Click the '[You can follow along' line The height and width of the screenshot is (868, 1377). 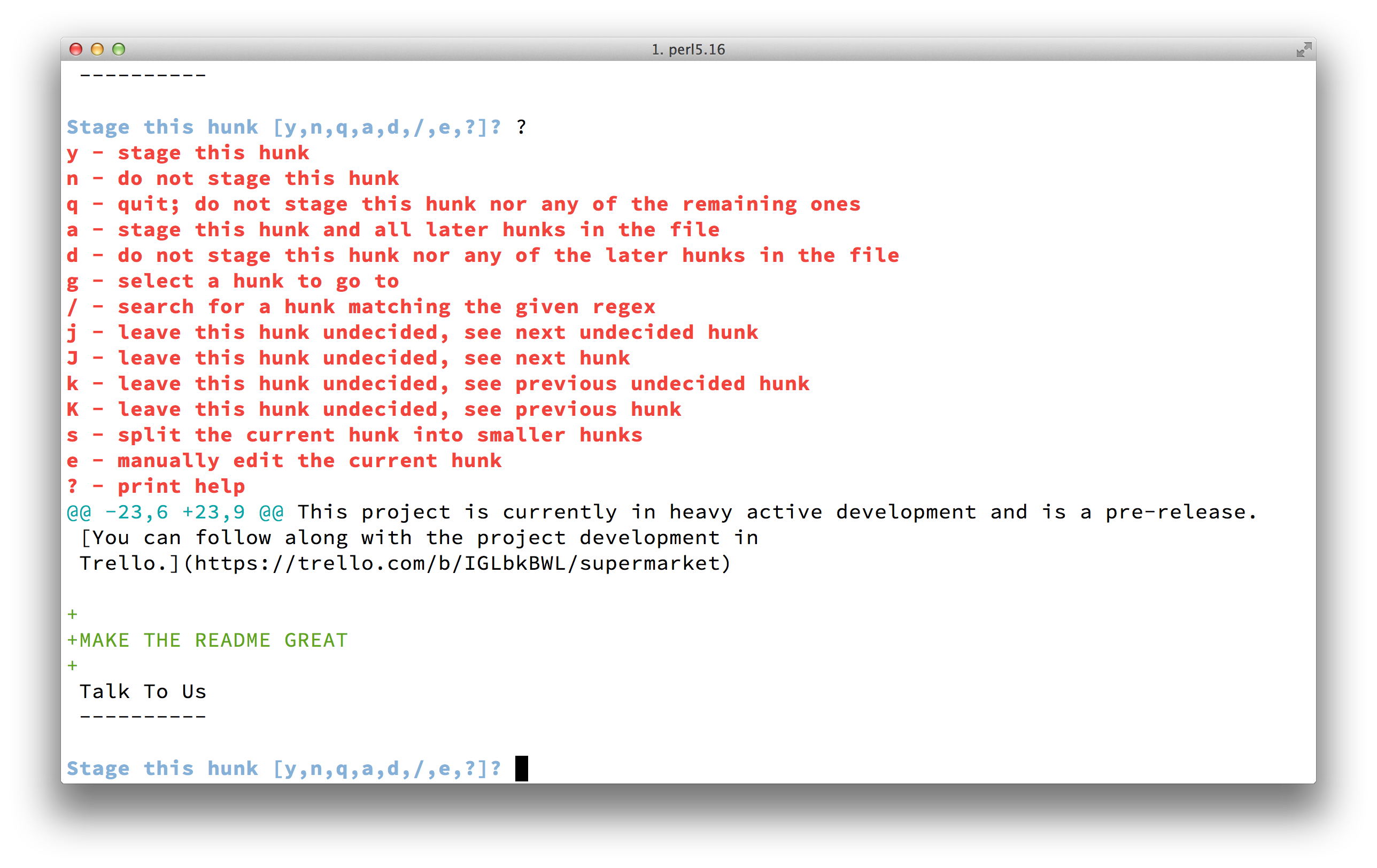pyautogui.click(x=419, y=538)
